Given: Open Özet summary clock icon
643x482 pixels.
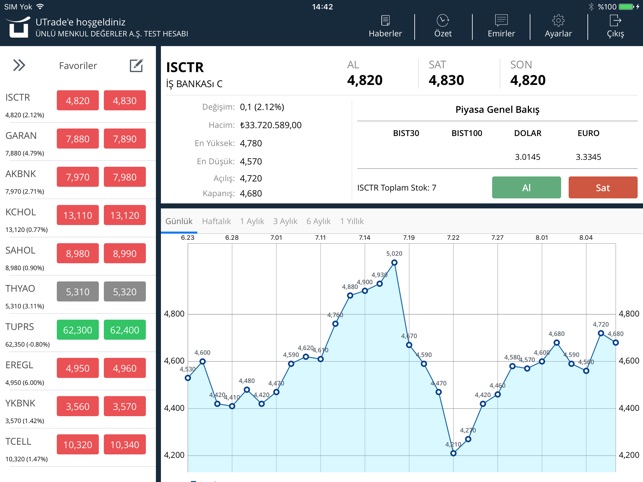Looking at the screenshot, I should pyautogui.click(x=442, y=20).
